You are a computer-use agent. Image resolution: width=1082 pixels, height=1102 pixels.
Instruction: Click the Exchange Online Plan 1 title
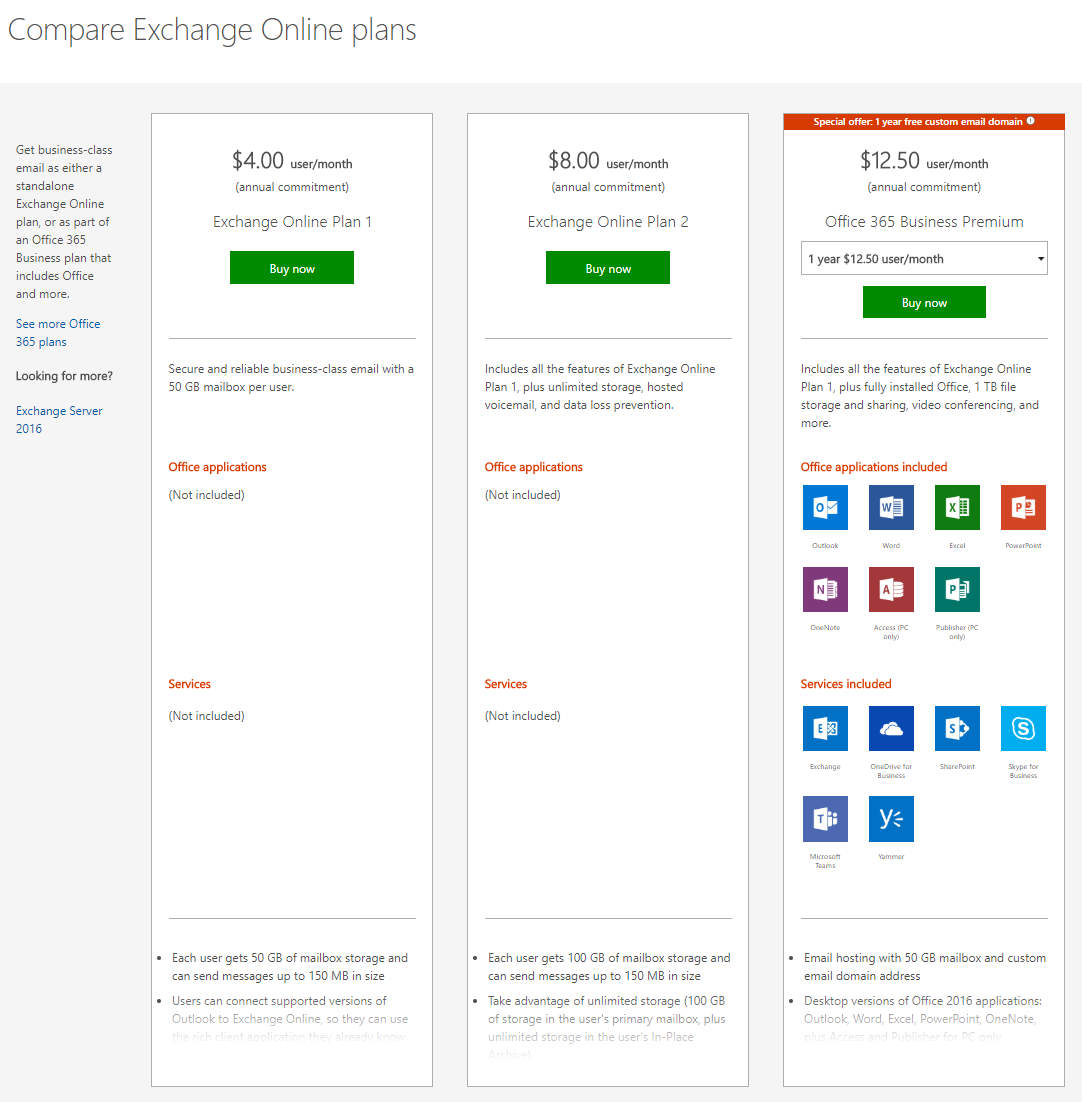pos(292,222)
